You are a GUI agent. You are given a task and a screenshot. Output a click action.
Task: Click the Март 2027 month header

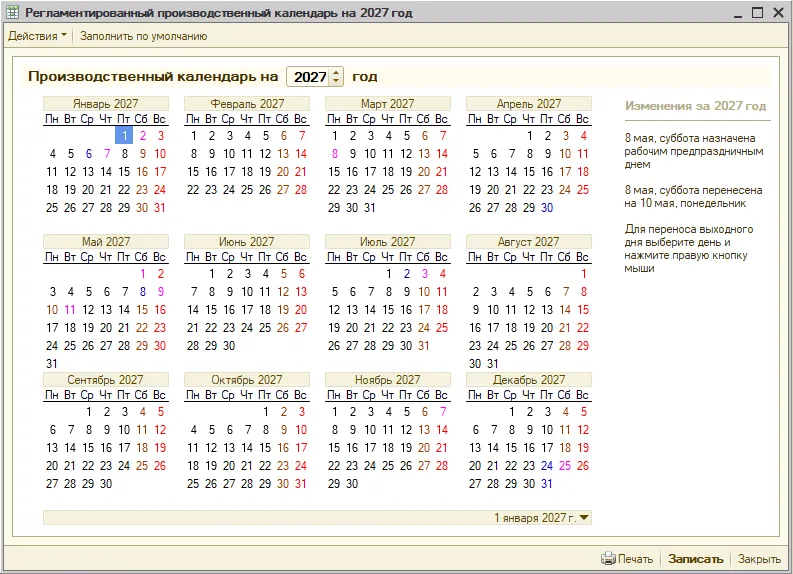click(388, 104)
